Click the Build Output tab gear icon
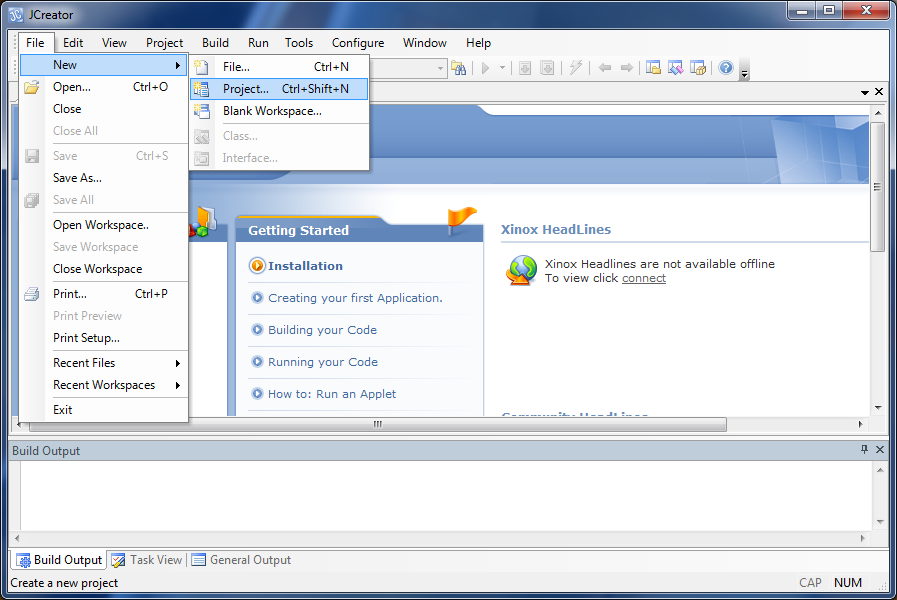The width and height of the screenshot is (897, 600). 23,560
